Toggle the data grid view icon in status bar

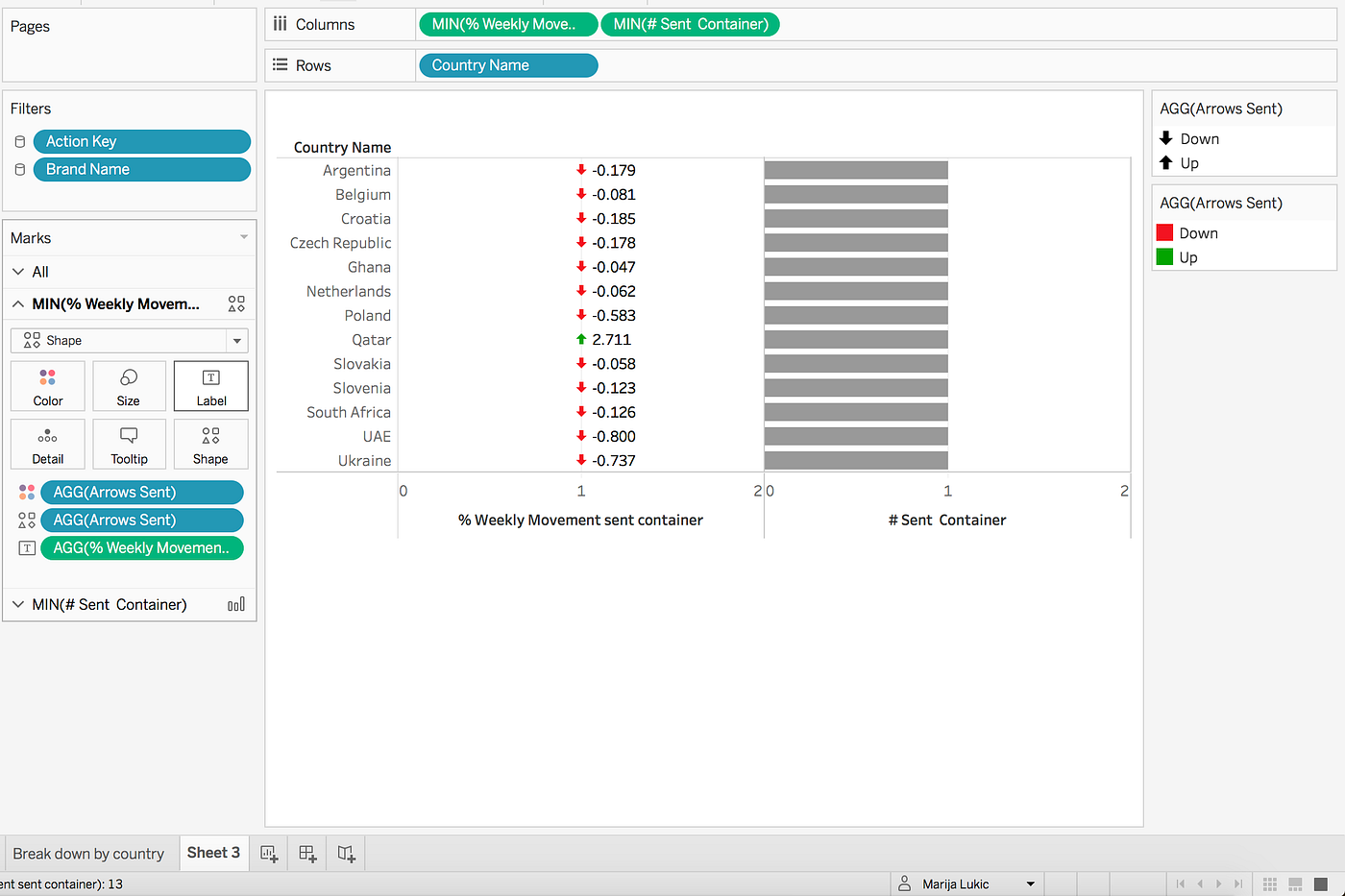click(x=1269, y=884)
